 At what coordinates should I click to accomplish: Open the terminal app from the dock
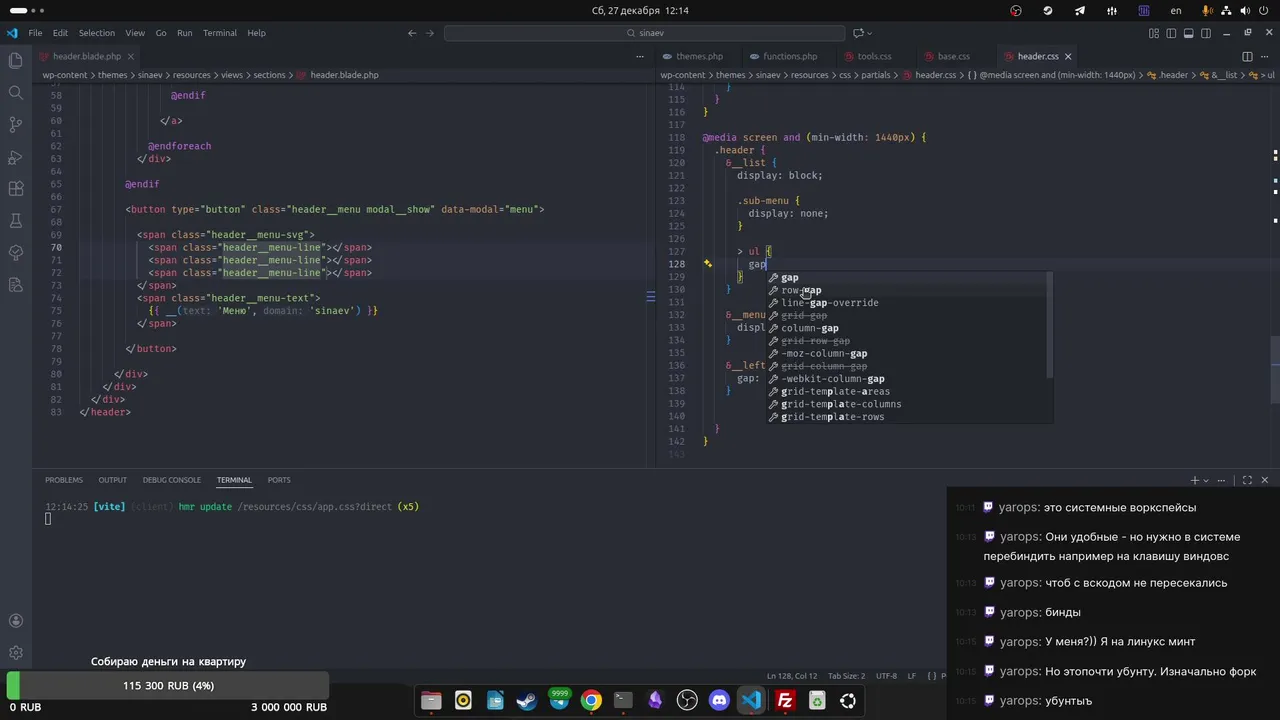coord(623,701)
